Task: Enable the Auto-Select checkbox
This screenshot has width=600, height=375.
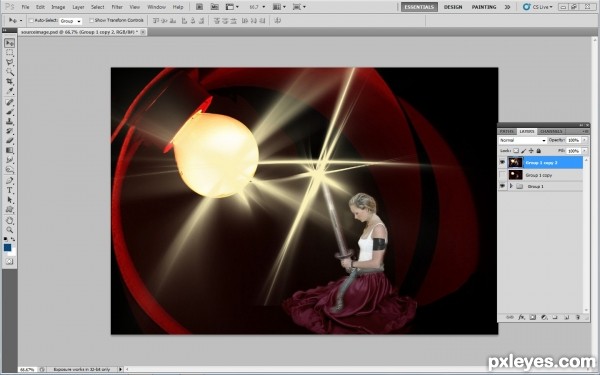Action: (31, 20)
